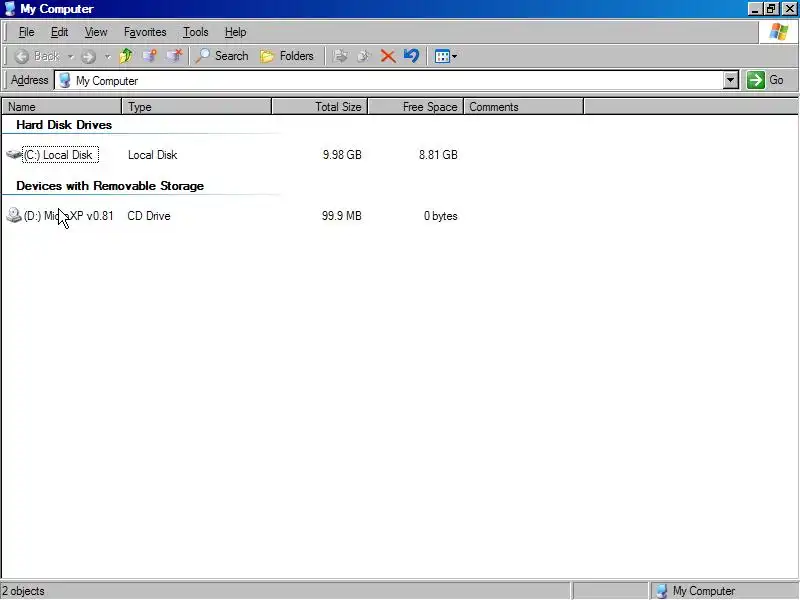Screen dimensions: 800x600
Task: Click the blue Undo icon
Action: 411,56
